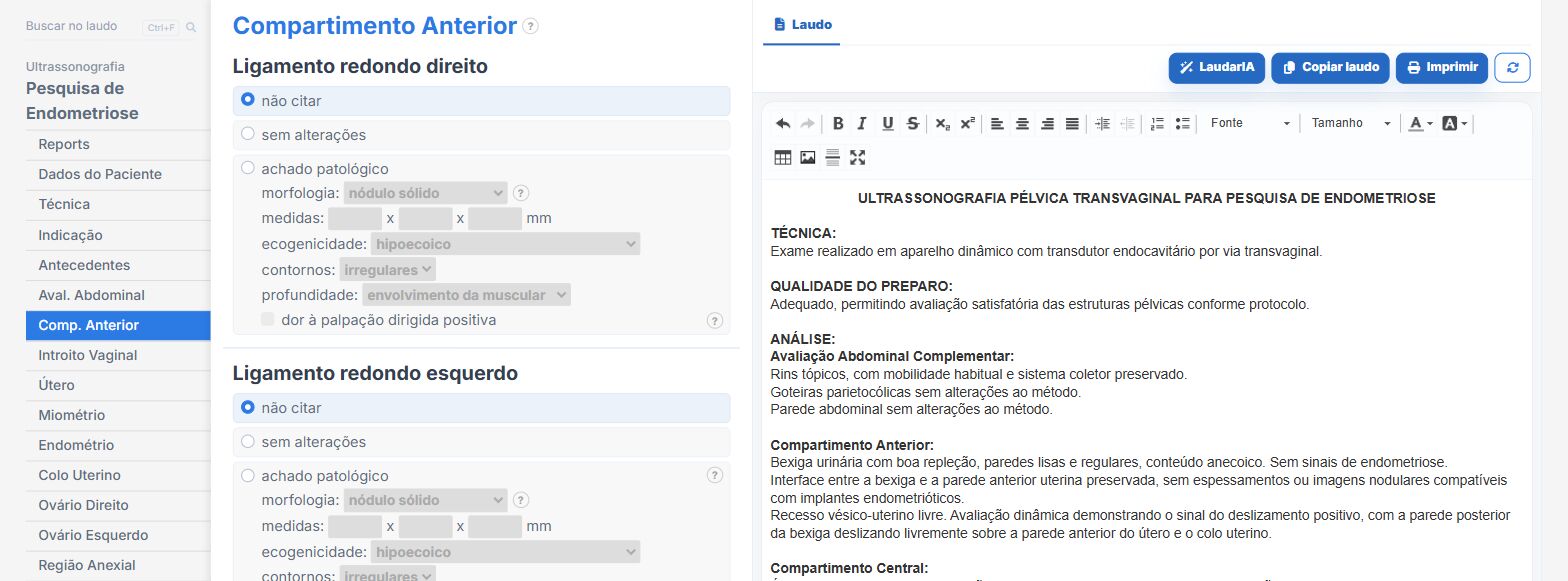Open help icon beside dor à palpação checkbox
Viewport: 1568px width, 581px height.
[714, 320]
